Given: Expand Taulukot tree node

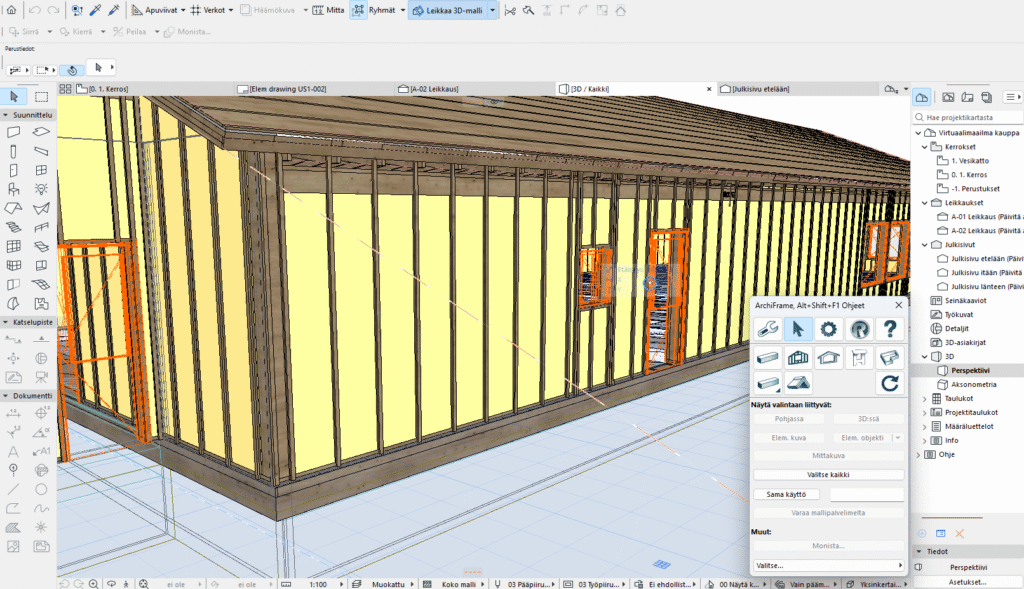Looking at the screenshot, I should [x=925, y=398].
